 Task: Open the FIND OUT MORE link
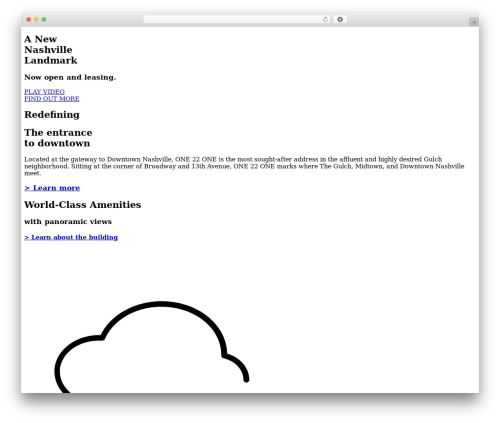tap(52, 99)
